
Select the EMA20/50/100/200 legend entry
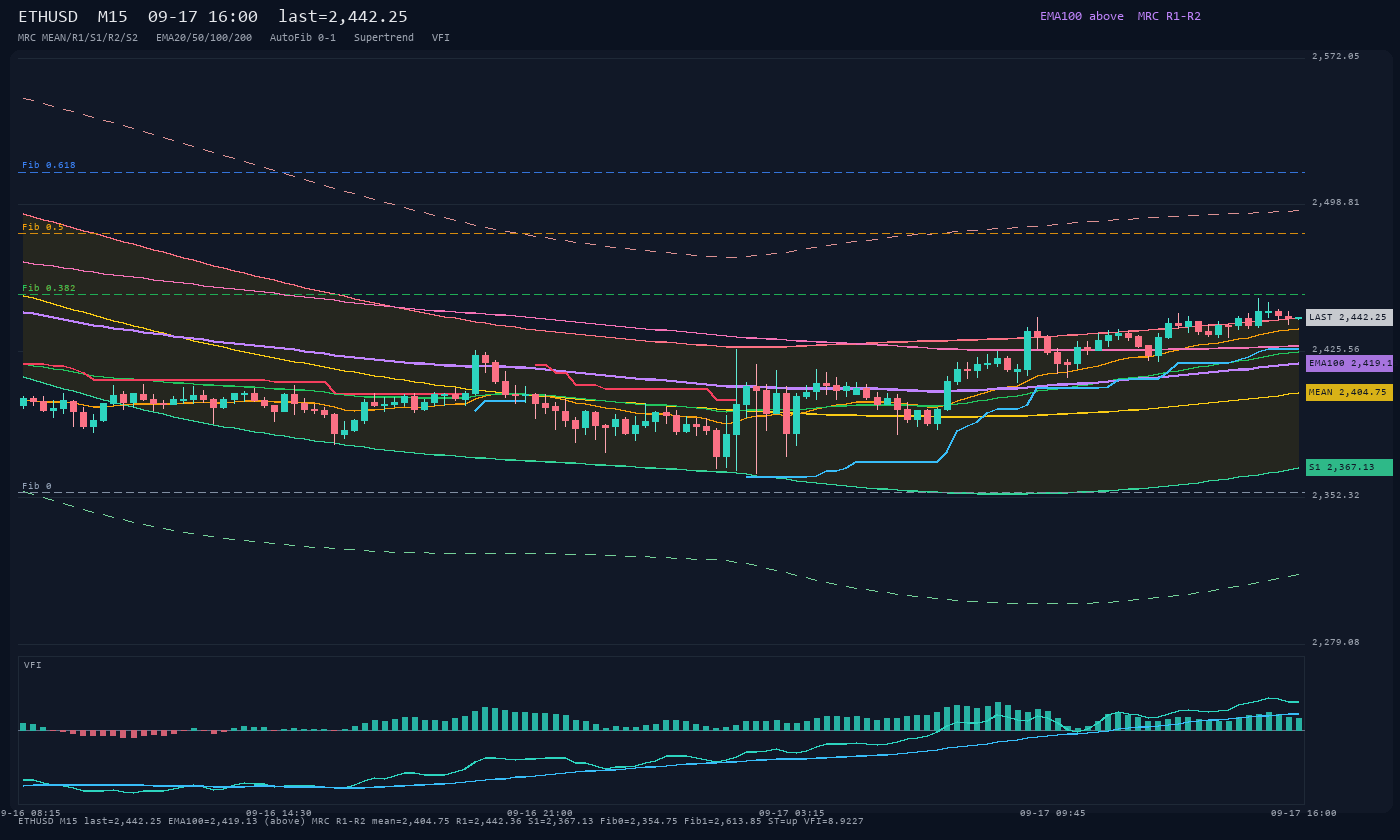[204, 37]
